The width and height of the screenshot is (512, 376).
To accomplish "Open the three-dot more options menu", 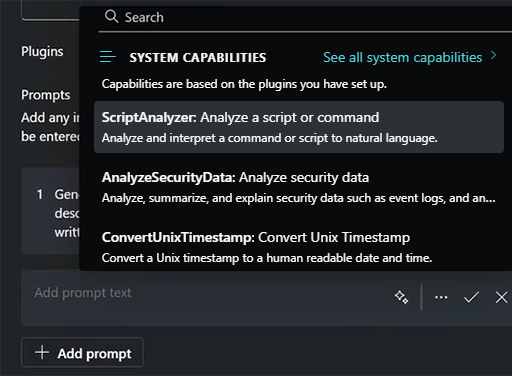I will coord(441,297).
